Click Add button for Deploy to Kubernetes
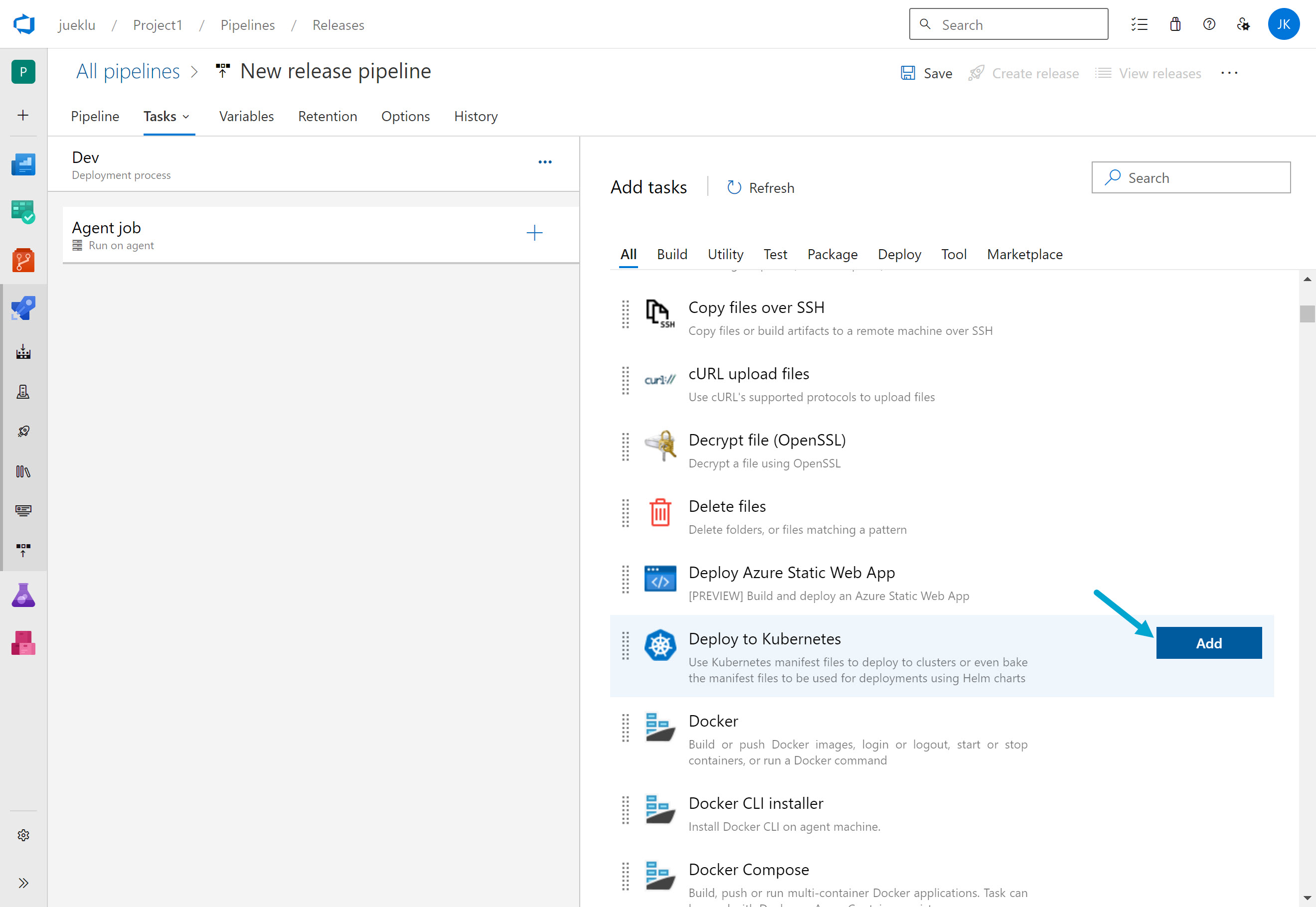The image size is (1316, 907). [1208, 643]
